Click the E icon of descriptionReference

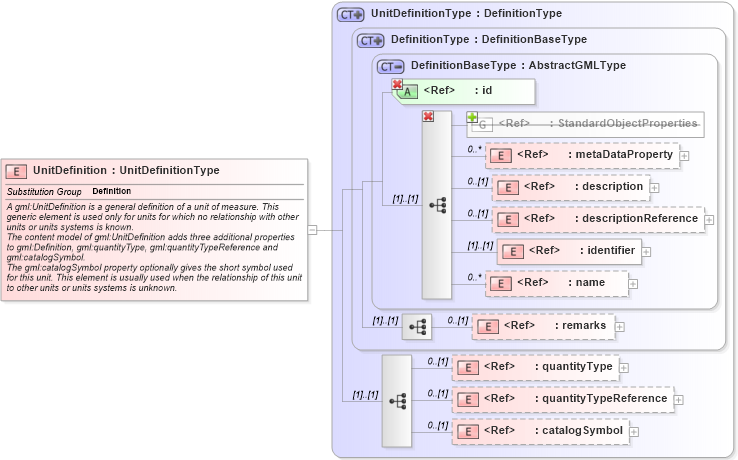click(x=508, y=220)
